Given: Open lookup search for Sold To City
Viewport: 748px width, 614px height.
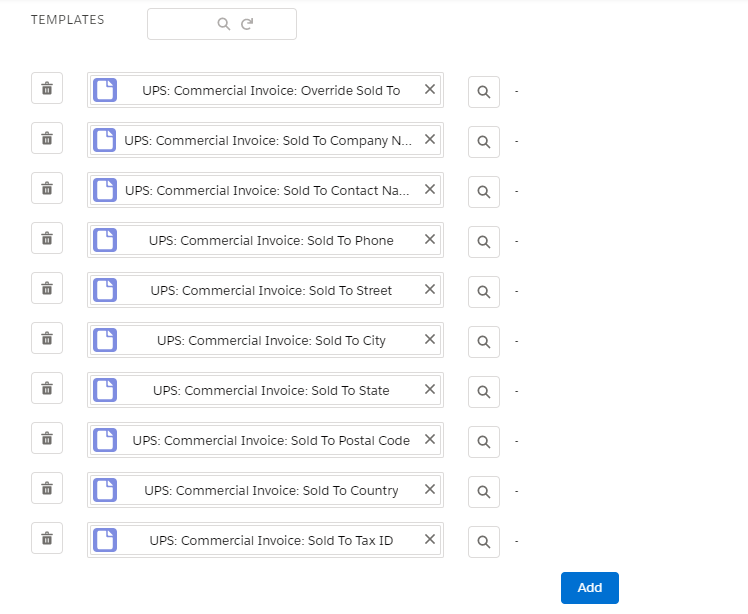Looking at the screenshot, I should [x=484, y=342].
